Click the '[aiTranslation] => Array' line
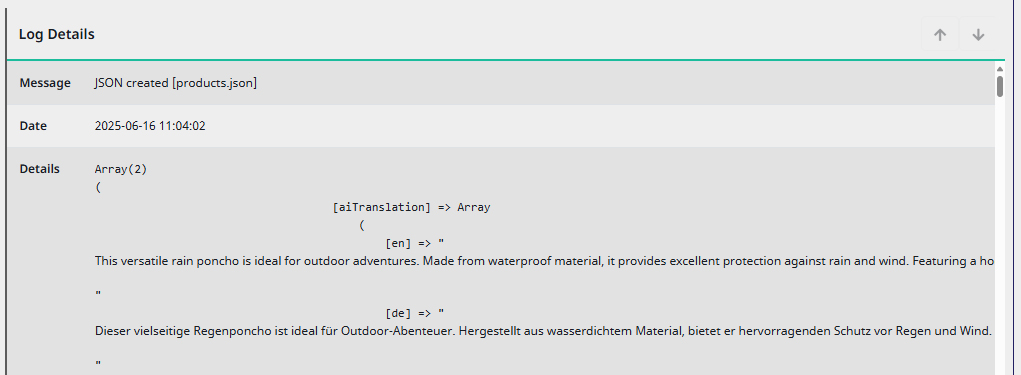The width and height of the screenshot is (1021, 375). pos(412,207)
